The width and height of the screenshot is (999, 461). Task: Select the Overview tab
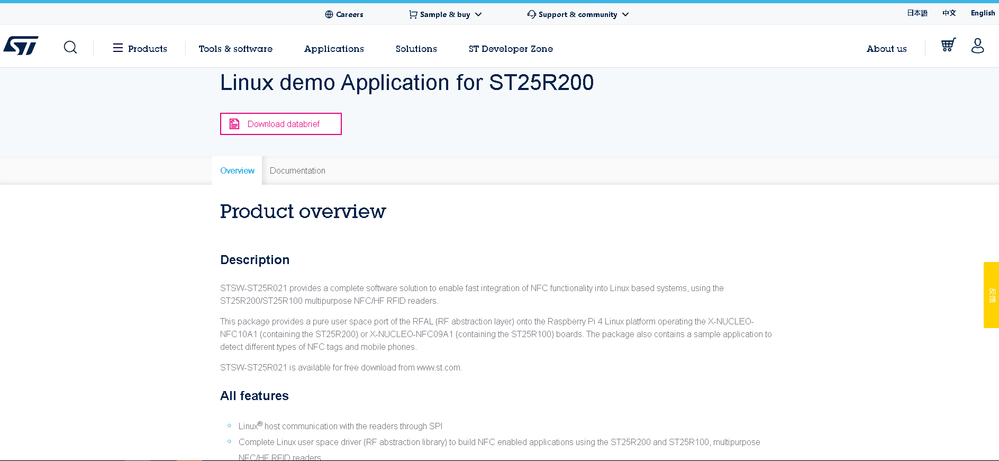click(x=237, y=171)
